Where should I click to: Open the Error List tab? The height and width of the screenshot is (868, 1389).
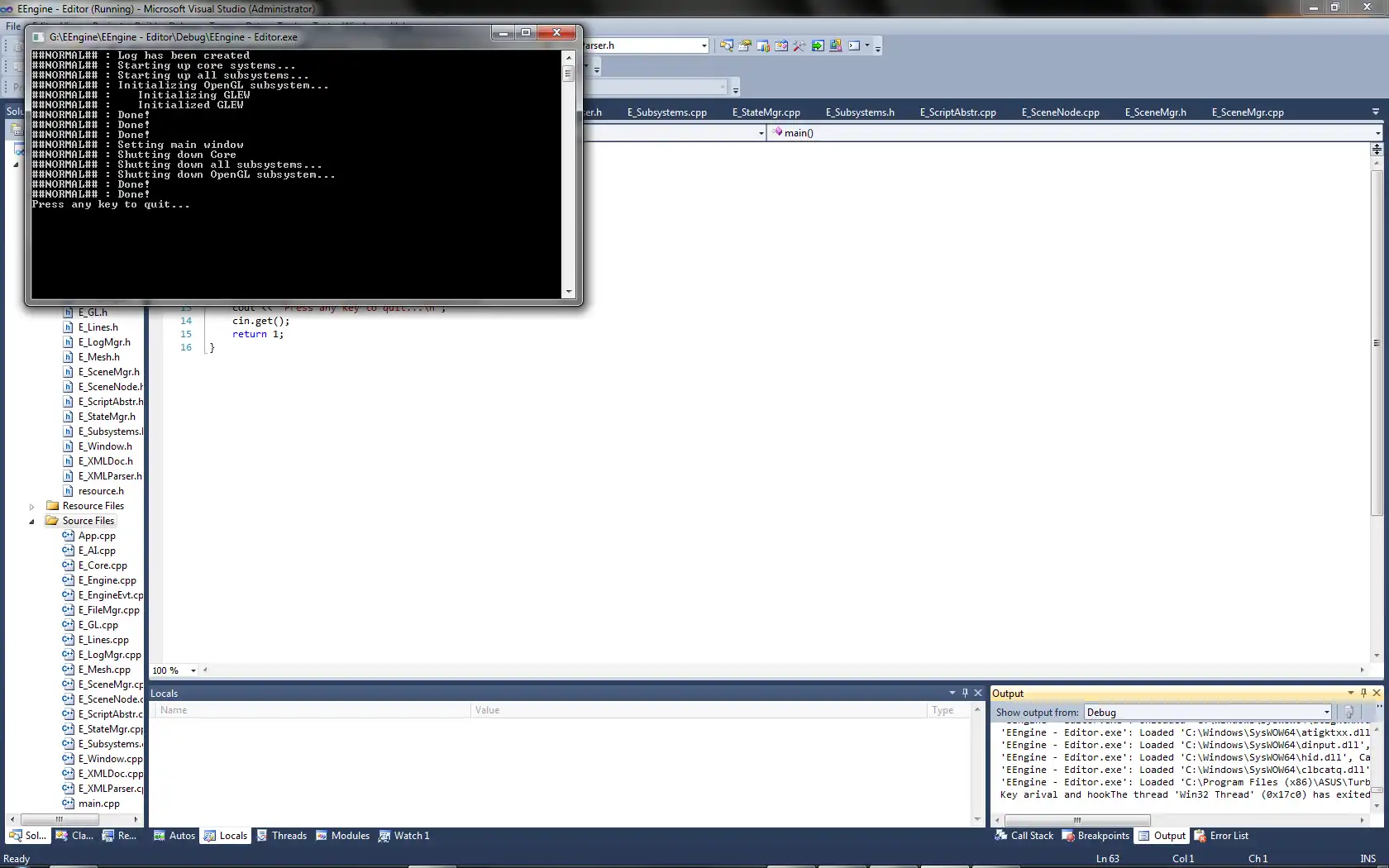pyautogui.click(x=1221, y=836)
